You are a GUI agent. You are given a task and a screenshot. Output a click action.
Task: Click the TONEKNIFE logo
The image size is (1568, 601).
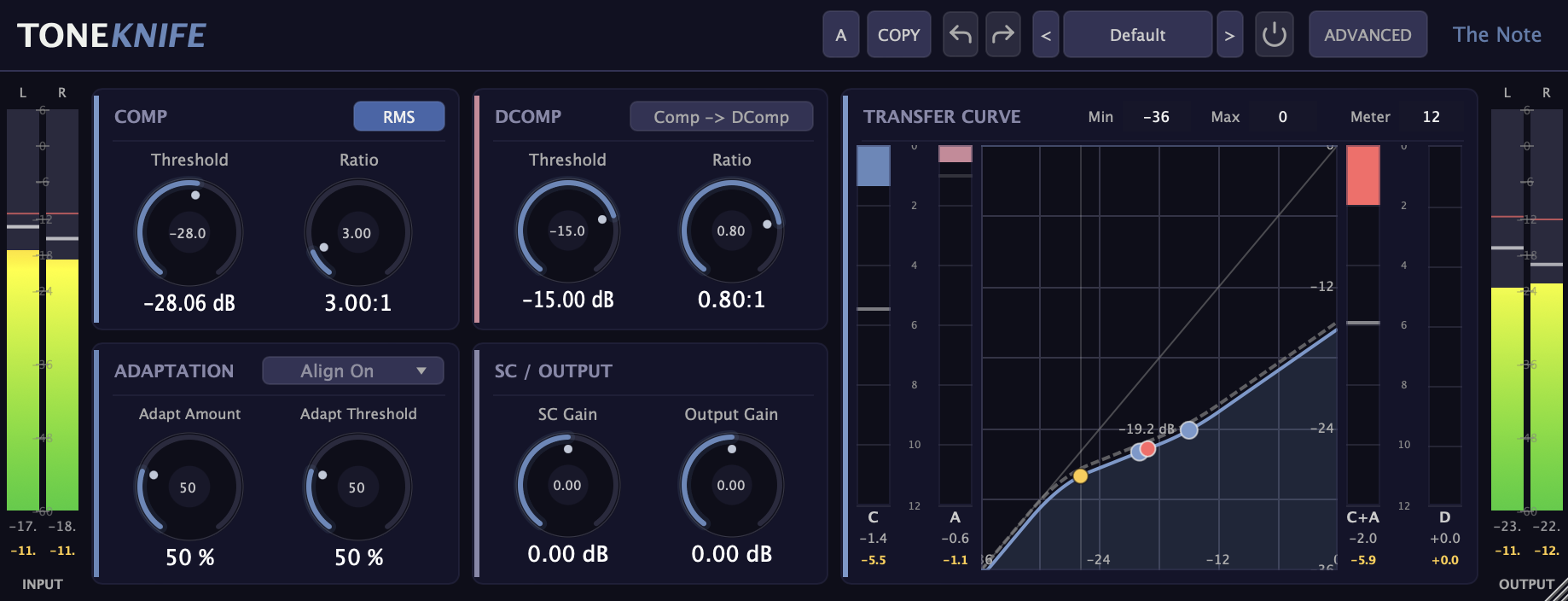pyautogui.click(x=112, y=35)
